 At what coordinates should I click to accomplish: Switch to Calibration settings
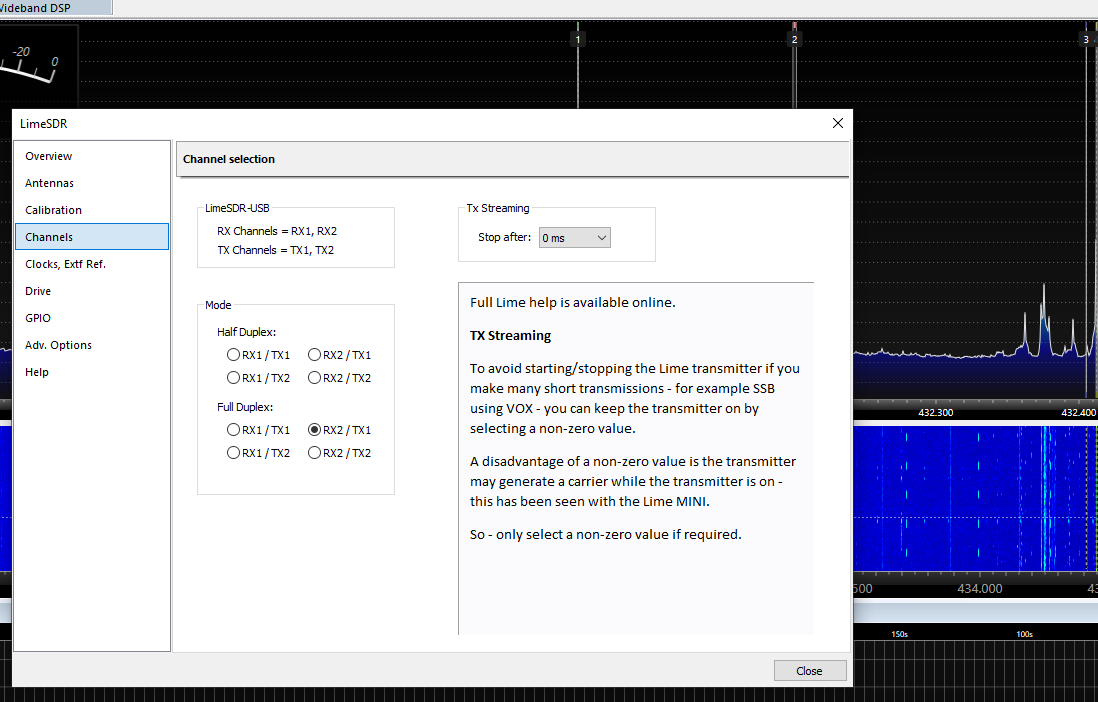tap(54, 210)
